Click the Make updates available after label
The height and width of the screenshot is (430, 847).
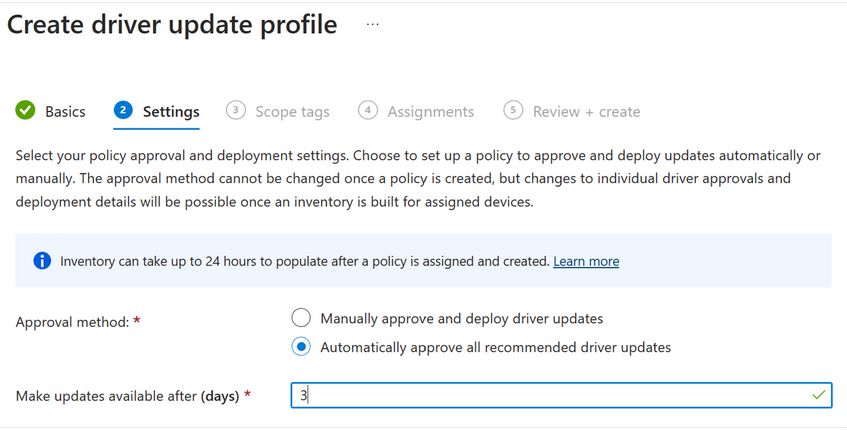pos(127,396)
